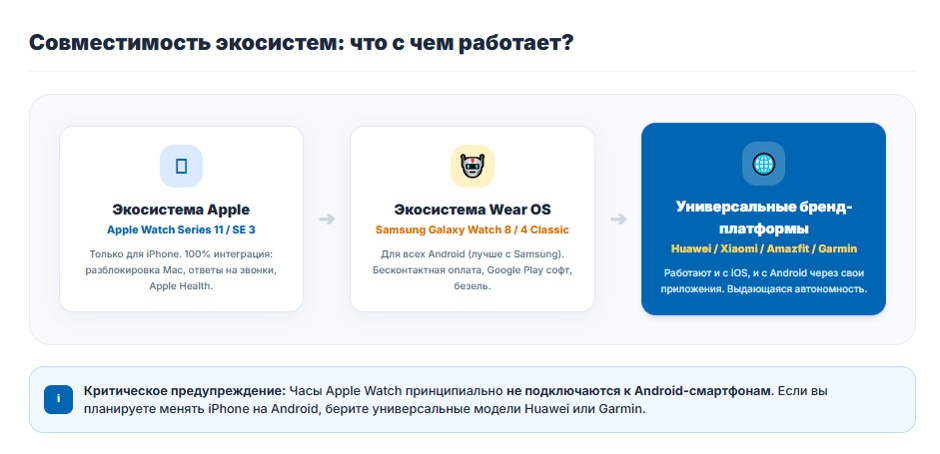Click bold text 'не подключаются к Android-смартфонам'
Image resolution: width=940 pixels, height=454 pixels.
pos(640,392)
